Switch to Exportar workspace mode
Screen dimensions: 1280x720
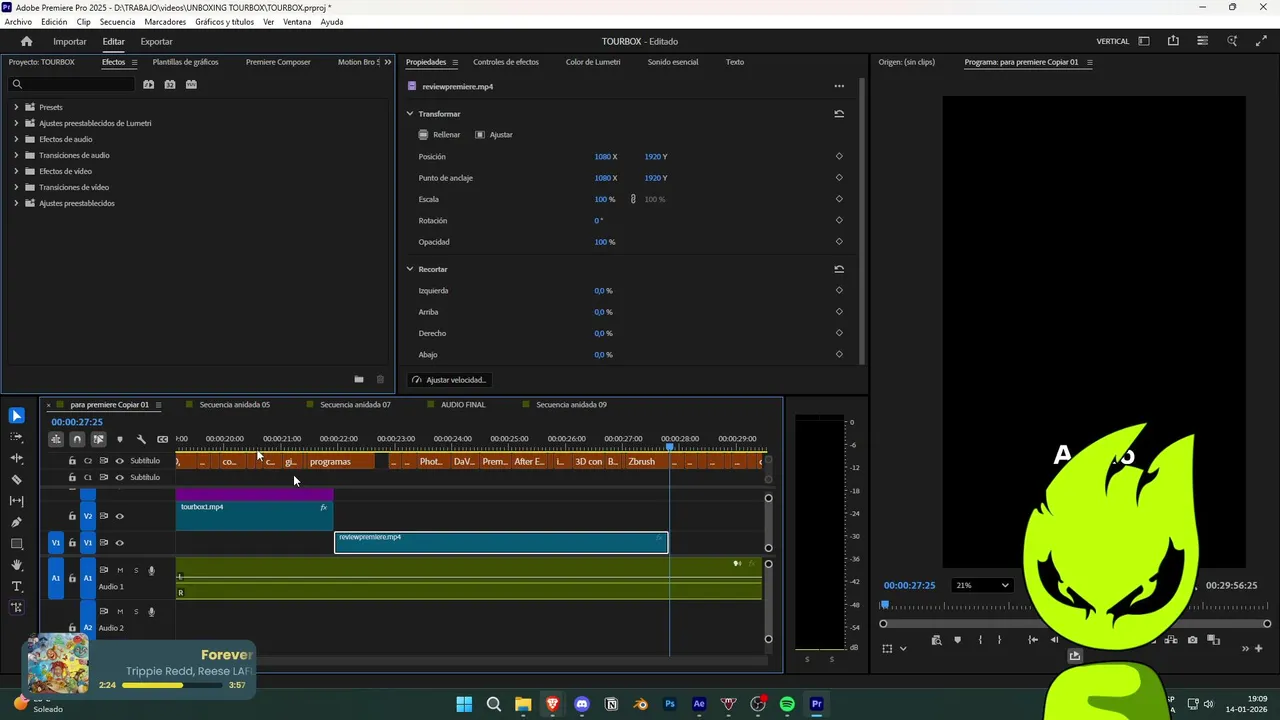point(156,42)
